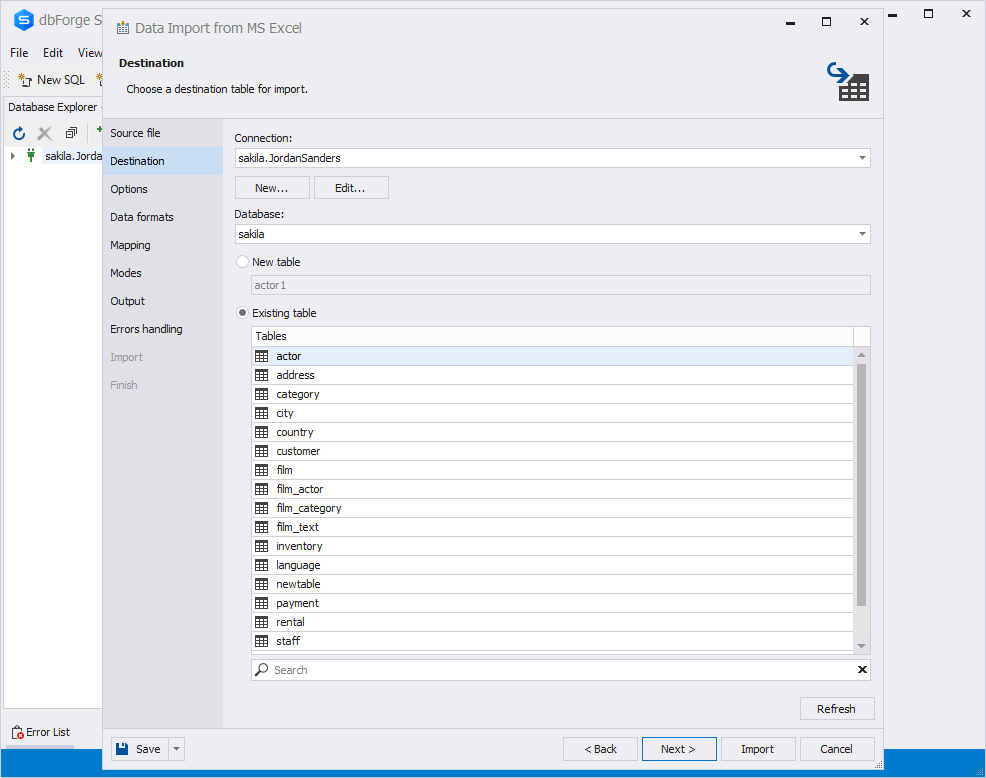Click the New SQL toolbar button

coord(52,80)
